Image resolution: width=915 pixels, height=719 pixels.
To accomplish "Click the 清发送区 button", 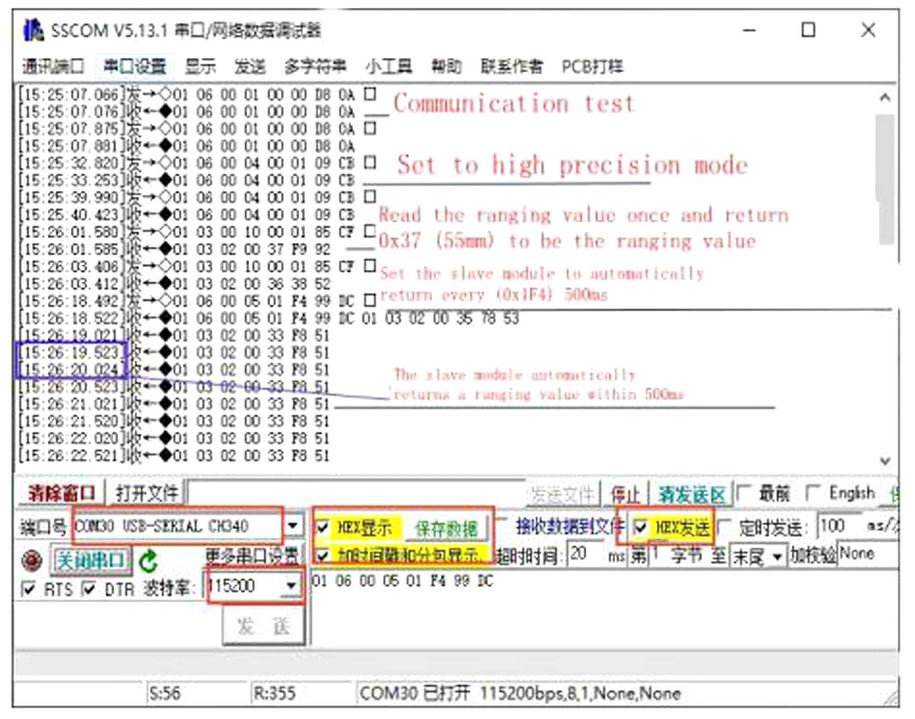I will (x=692, y=495).
